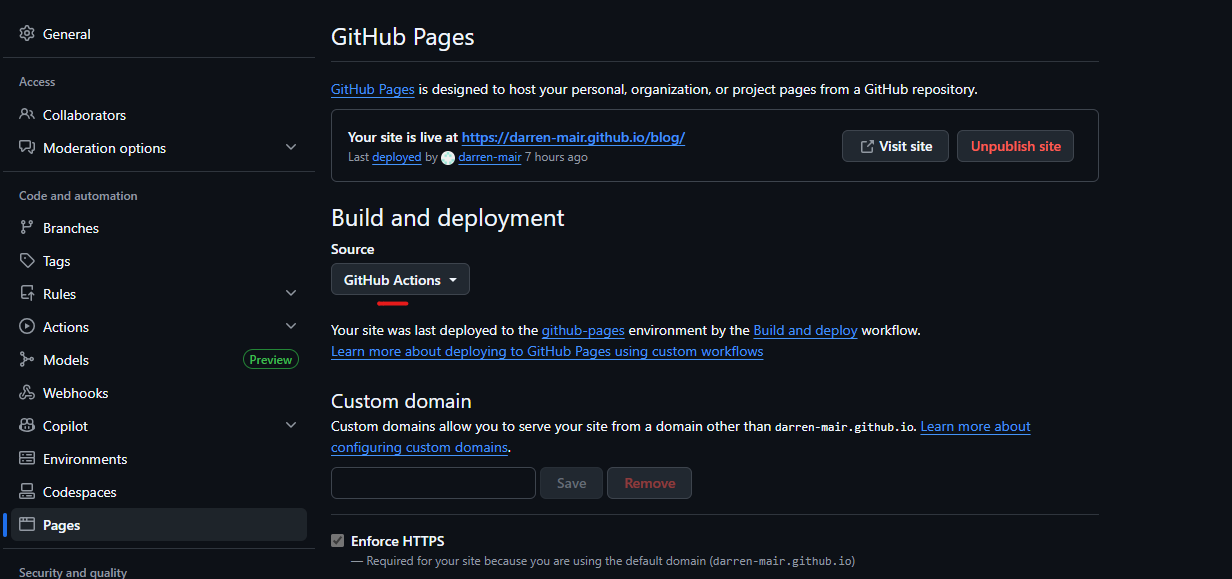Click the darren-mair avatar image

[x=448, y=158]
